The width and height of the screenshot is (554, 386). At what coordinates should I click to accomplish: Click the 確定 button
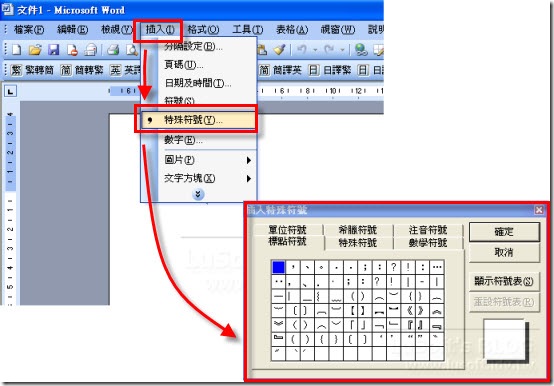pyautogui.click(x=504, y=232)
